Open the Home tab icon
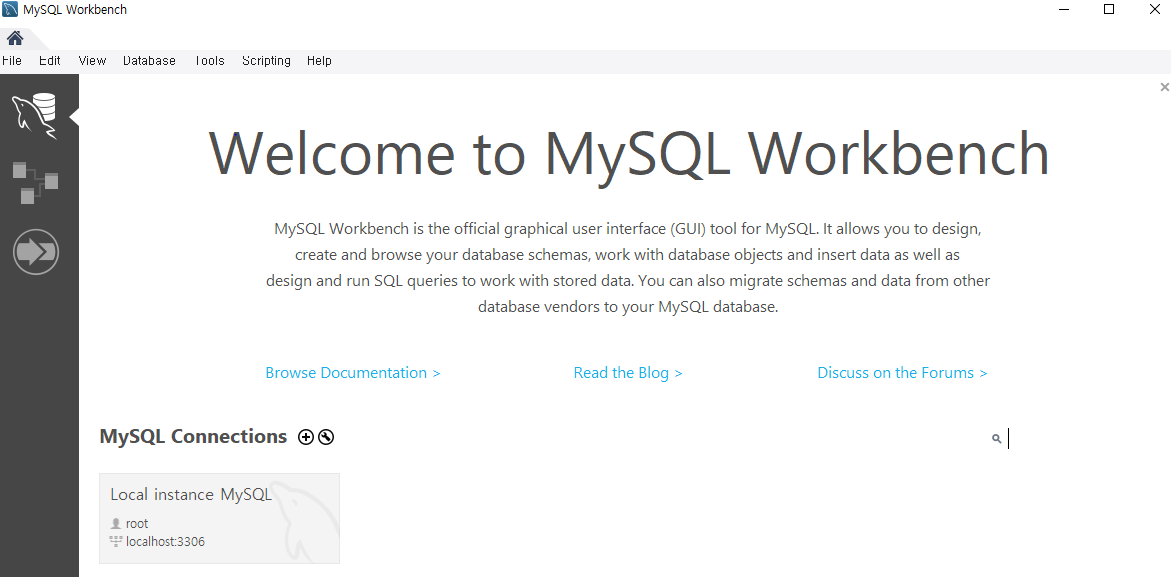1171x577 pixels. 15,38
